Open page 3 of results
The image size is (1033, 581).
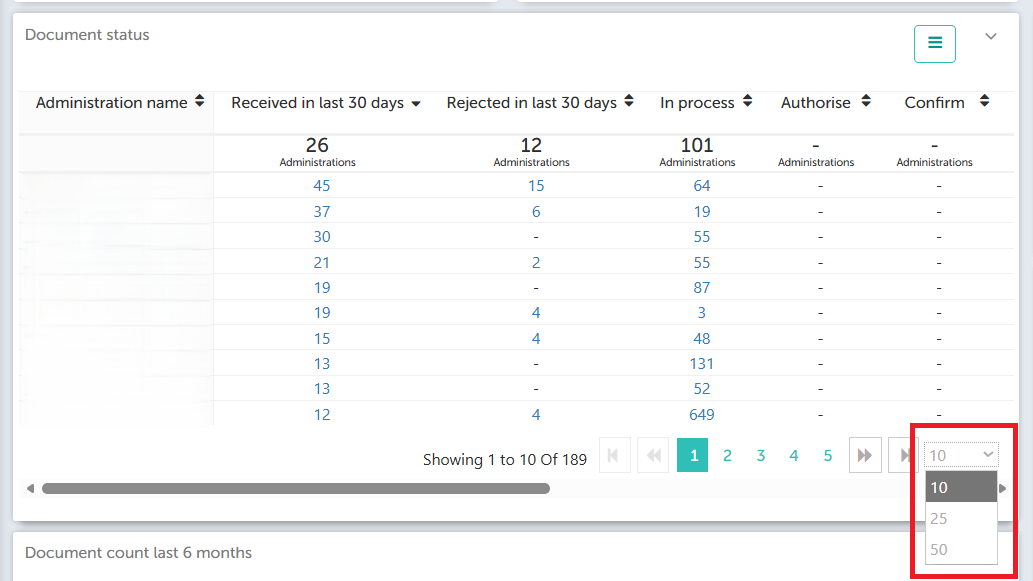760,456
